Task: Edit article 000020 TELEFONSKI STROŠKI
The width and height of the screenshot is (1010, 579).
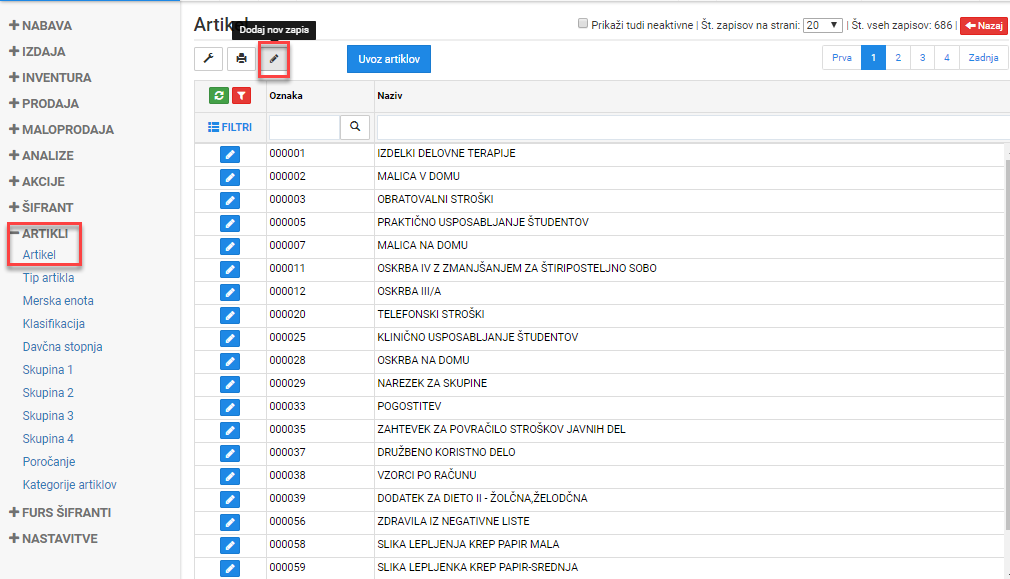Action: (230, 316)
